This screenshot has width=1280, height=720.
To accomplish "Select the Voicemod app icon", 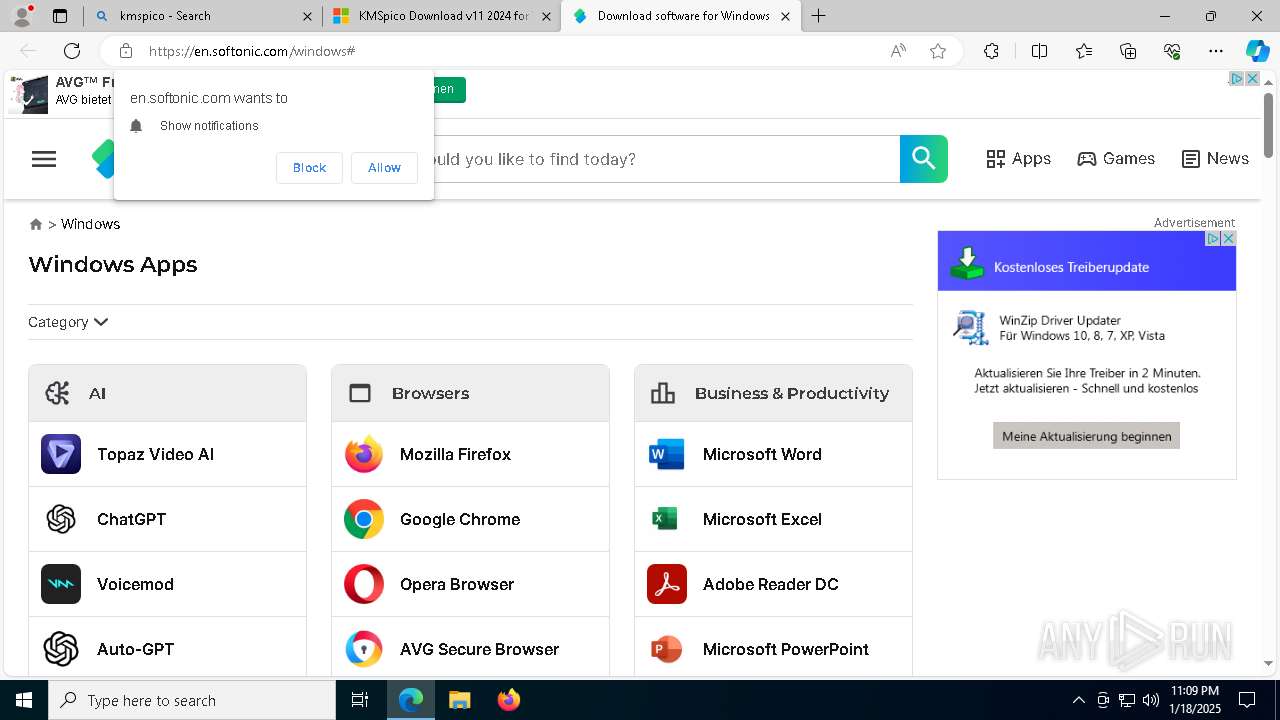I will 61,584.
